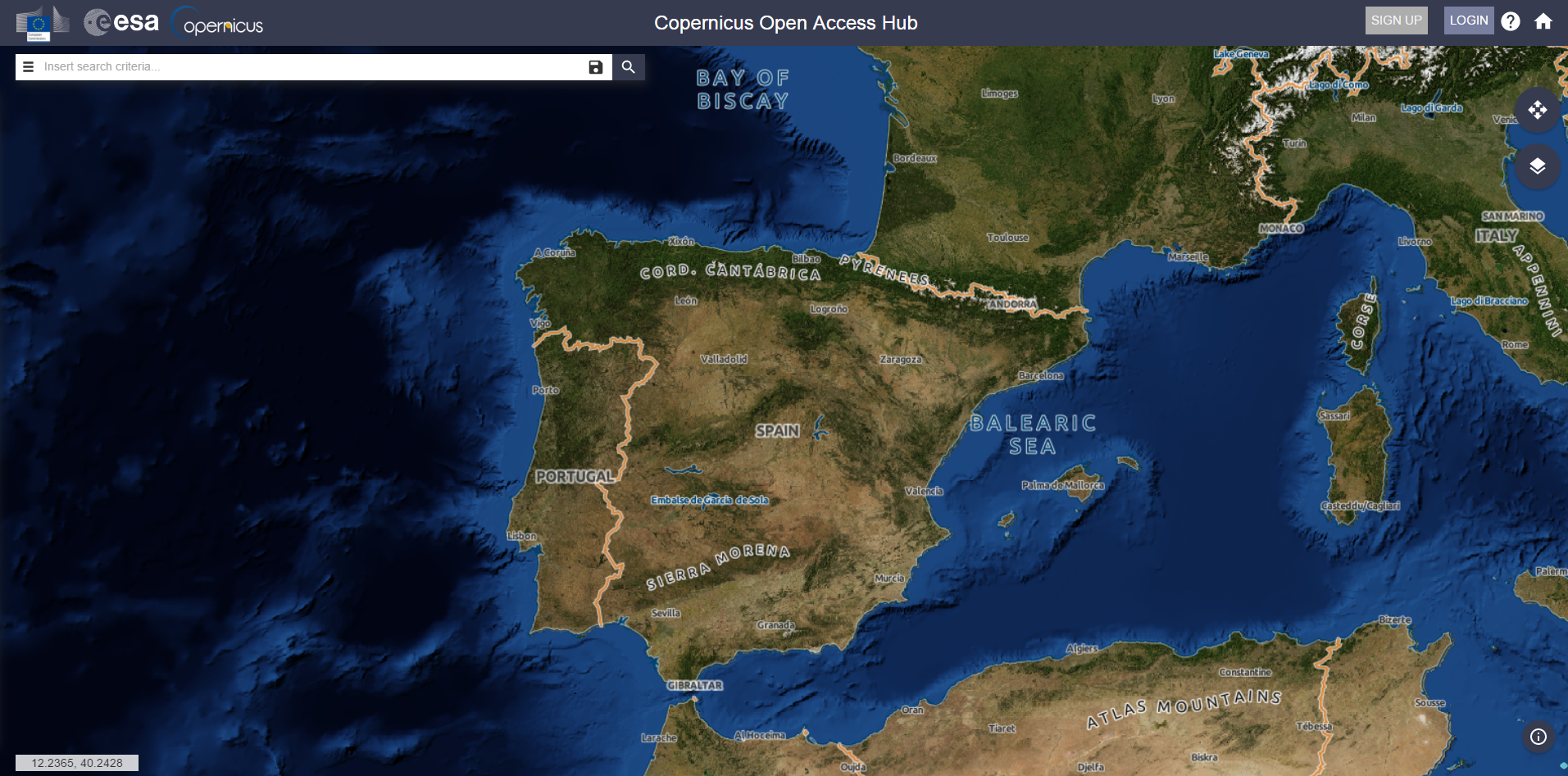Click the Valencia city label

[x=924, y=491]
